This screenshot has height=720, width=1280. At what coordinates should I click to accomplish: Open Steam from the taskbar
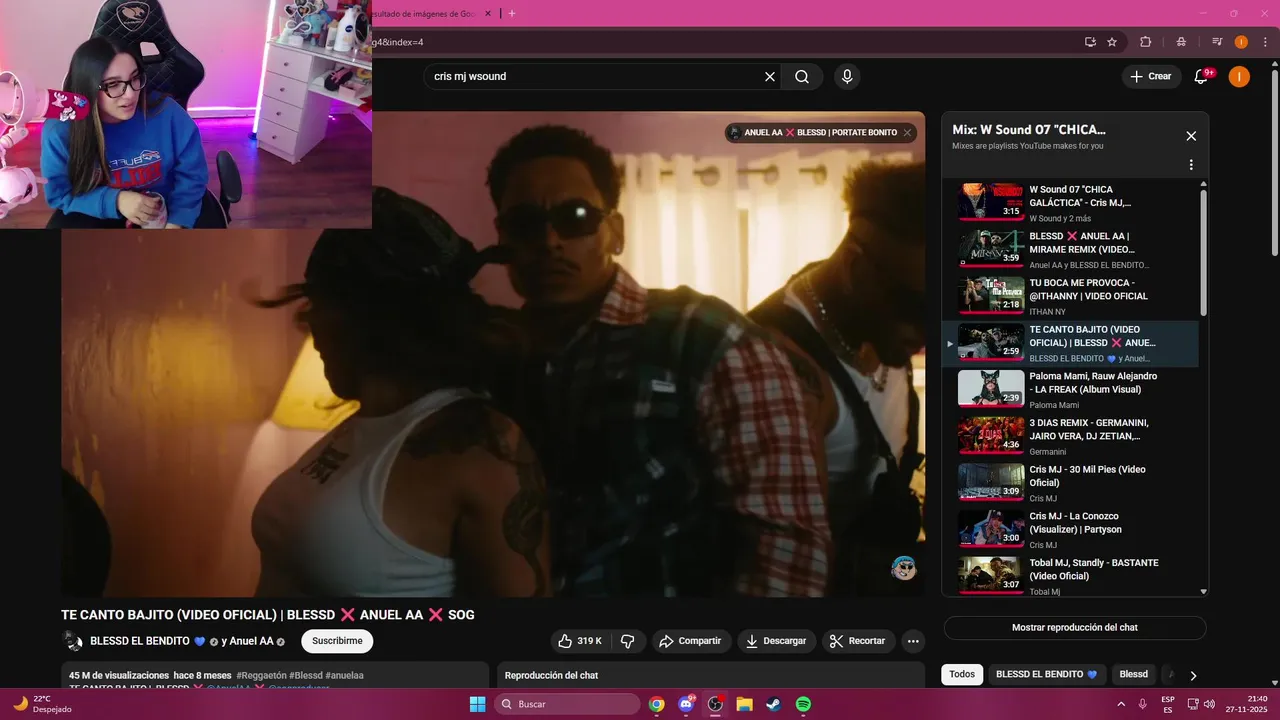(x=774, y=704)
